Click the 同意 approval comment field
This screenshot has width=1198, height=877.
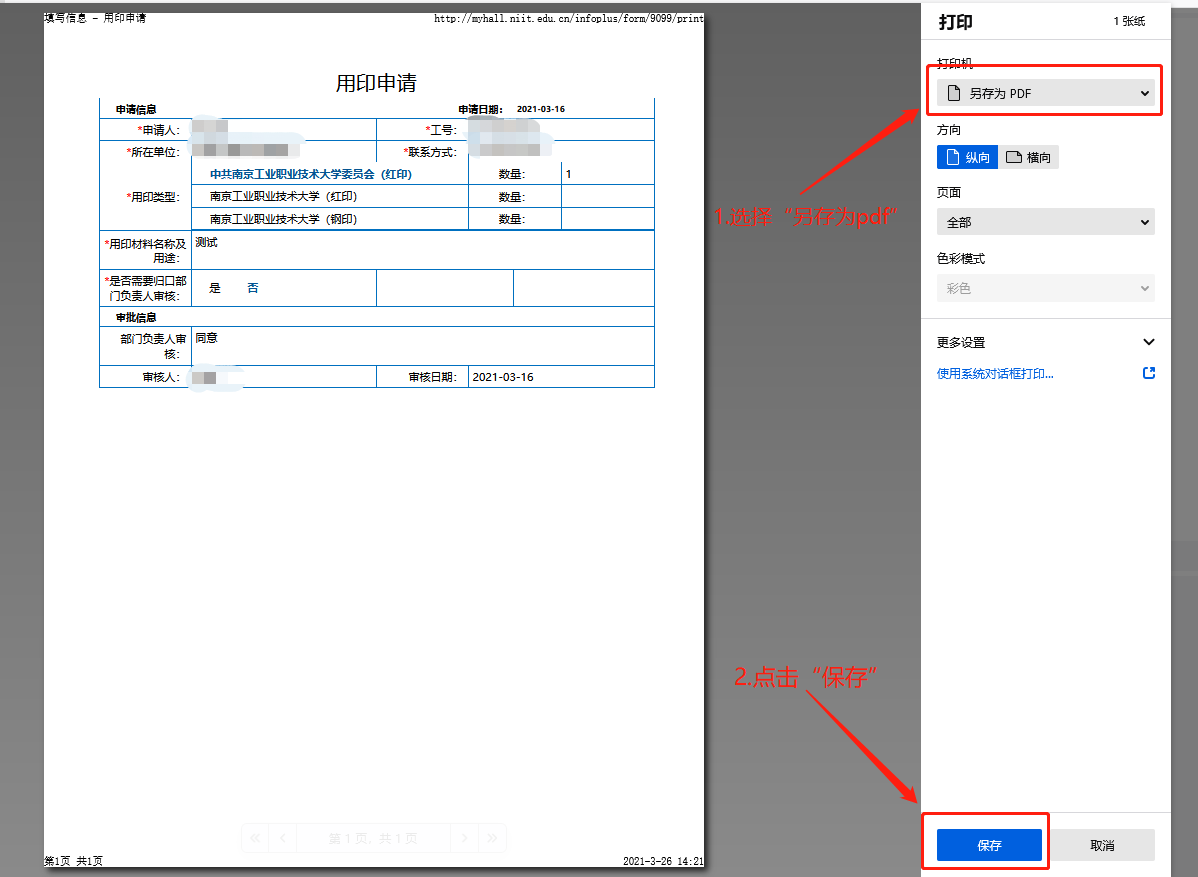pos(206,338)
